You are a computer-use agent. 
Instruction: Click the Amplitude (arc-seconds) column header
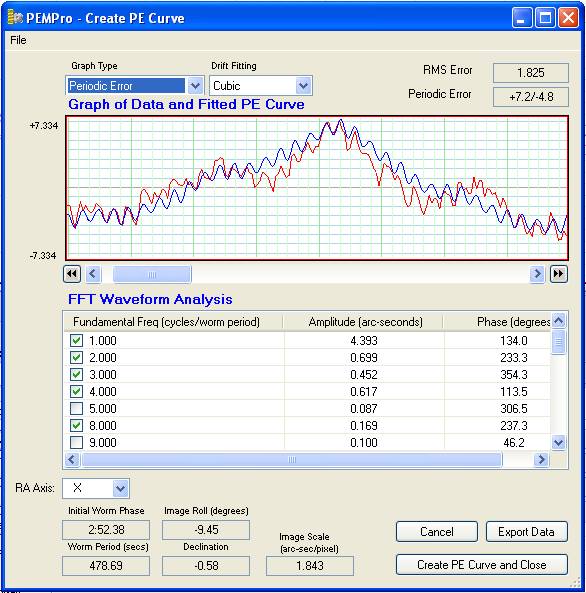coord(363,322)
